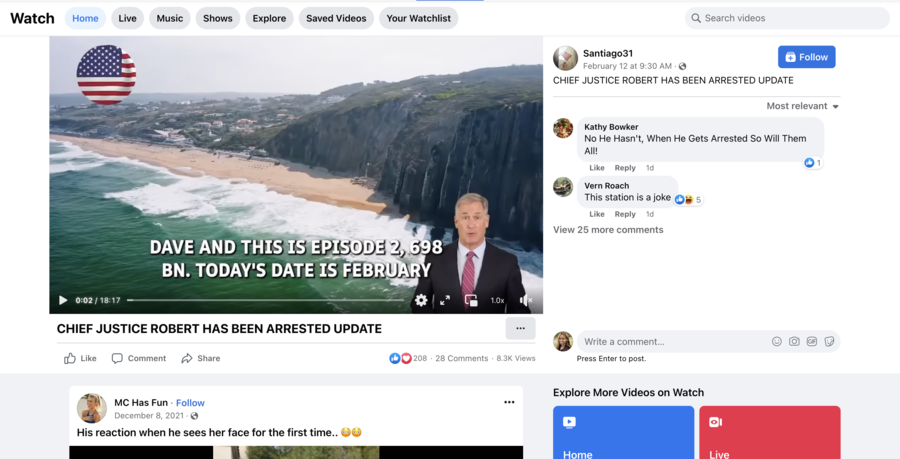View reactions on Kathy Bowker's comment

(x=813, y=163)
